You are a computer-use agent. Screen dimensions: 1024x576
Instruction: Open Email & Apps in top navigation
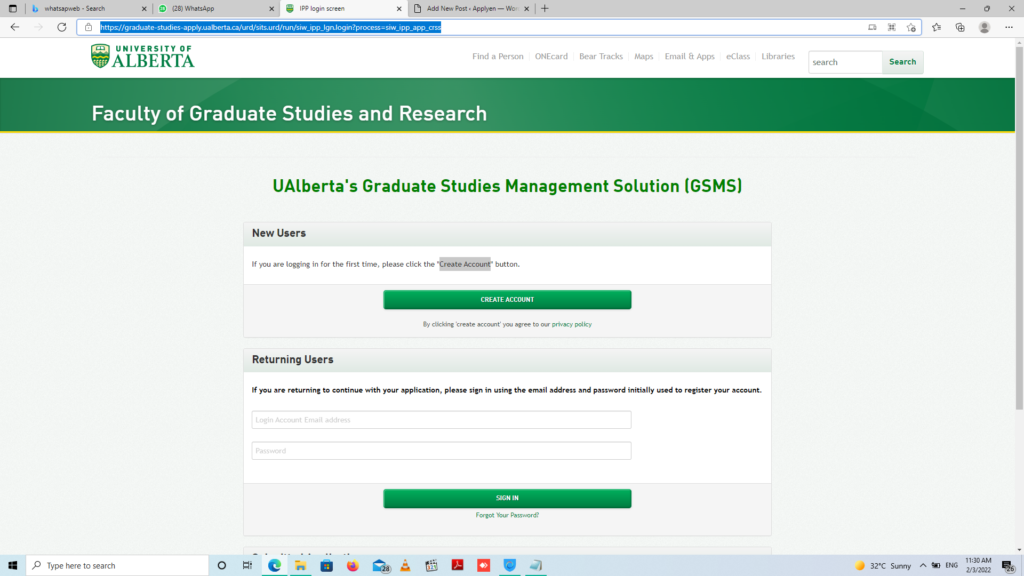[x=690, y=57]
